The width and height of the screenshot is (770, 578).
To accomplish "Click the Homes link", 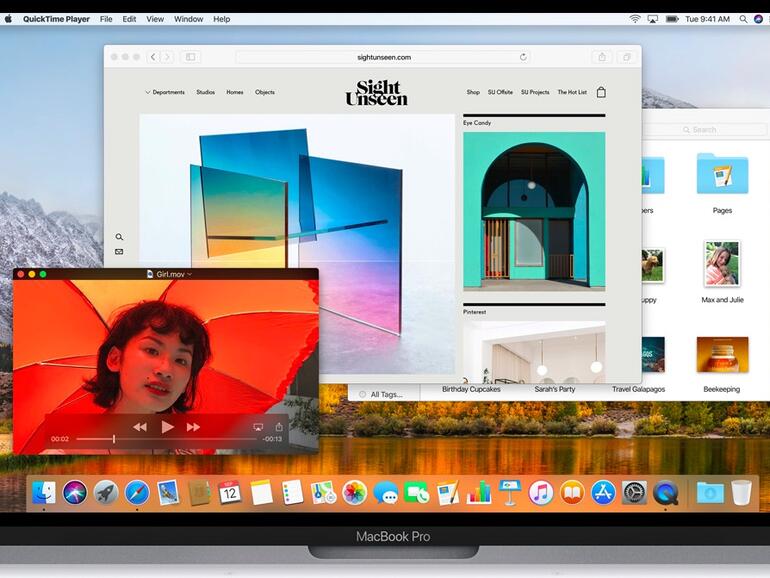I will tap(235, 92).
